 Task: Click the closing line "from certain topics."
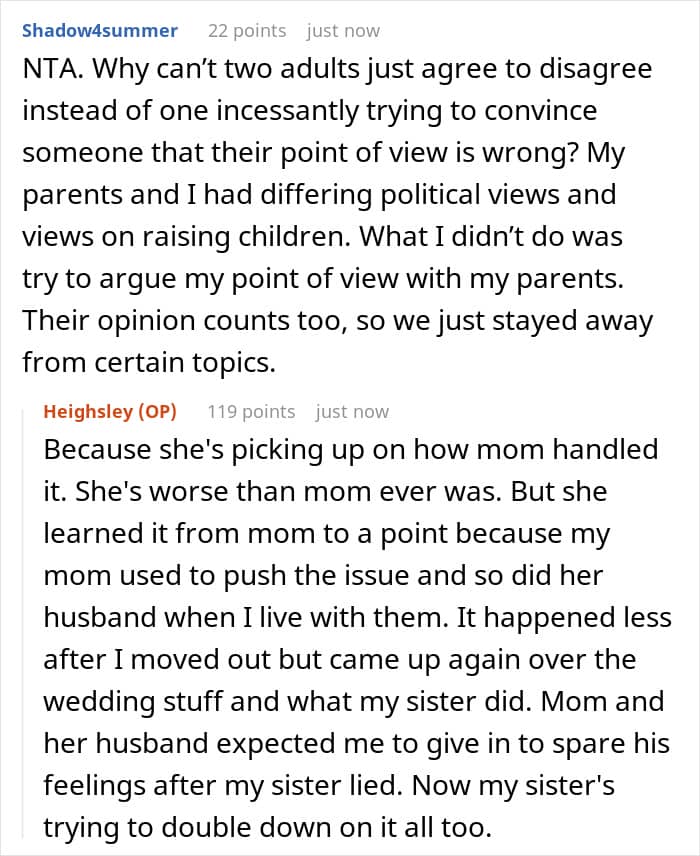148,364
